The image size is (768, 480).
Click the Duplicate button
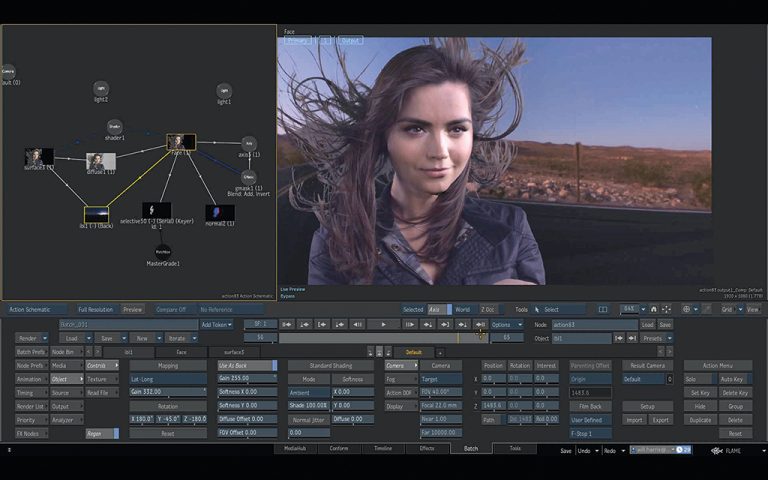pos(699,420)
